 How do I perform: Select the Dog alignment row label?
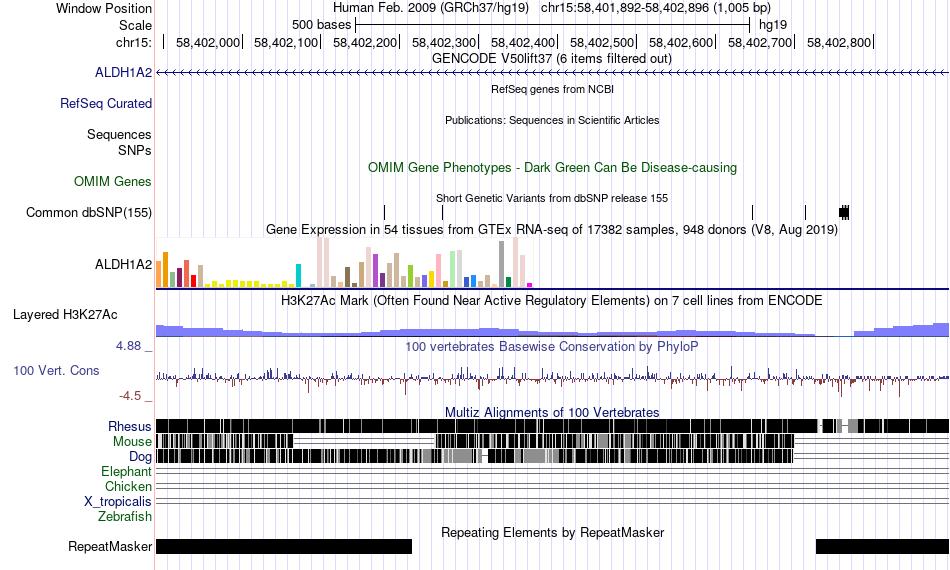coord(140,457)
